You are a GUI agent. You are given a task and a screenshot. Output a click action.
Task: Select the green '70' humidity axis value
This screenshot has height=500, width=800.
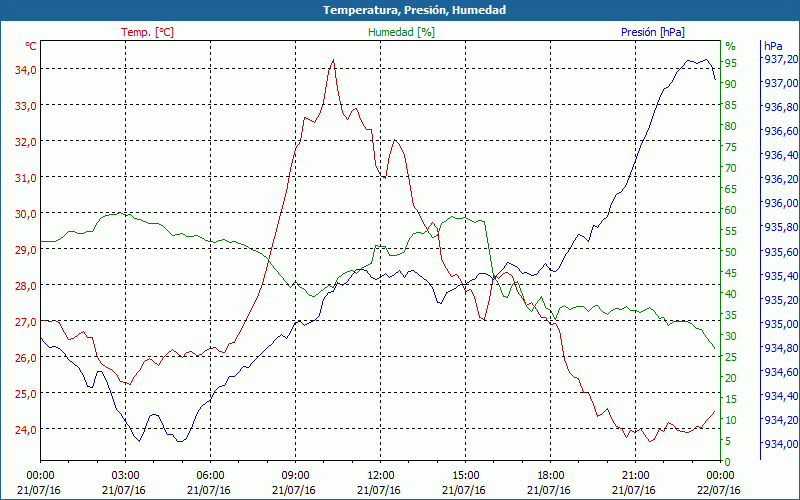click(x=731, y=168)
